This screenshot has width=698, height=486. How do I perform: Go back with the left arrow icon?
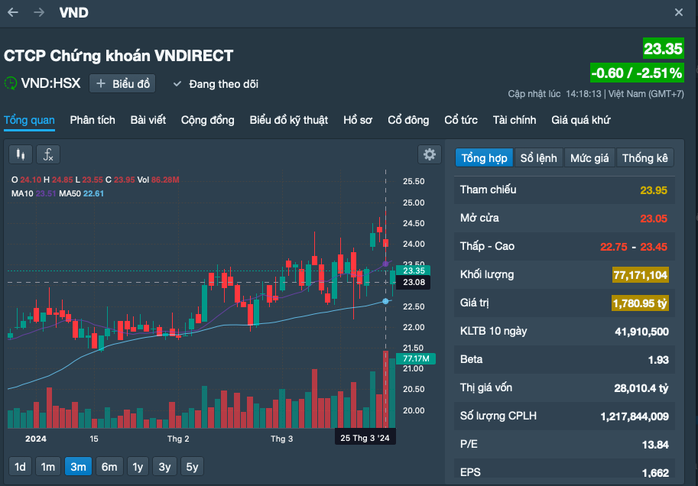12,12
